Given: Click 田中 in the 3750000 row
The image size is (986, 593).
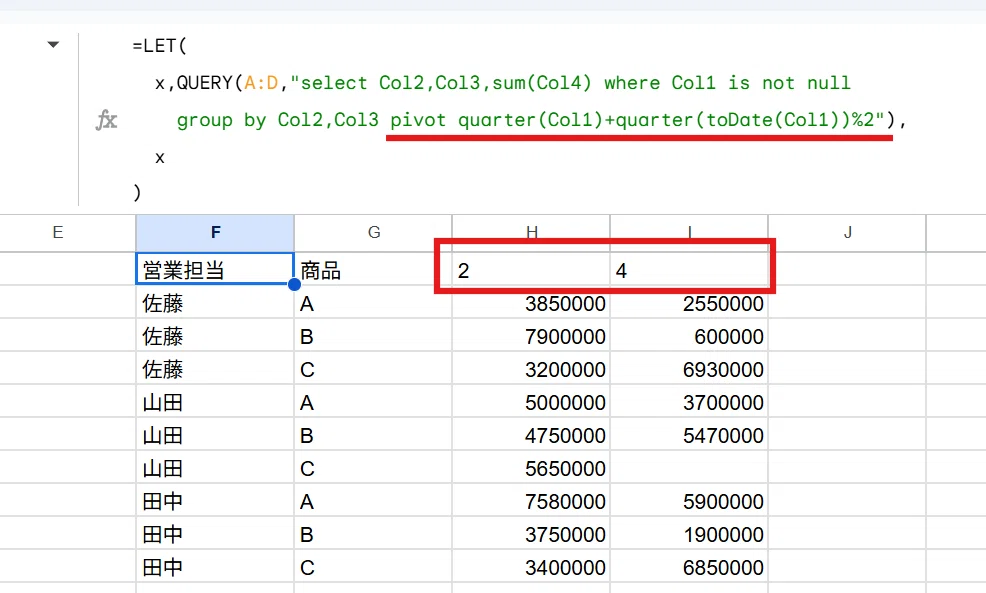Looking at the screenshot, I should pyautogui.click(x=215, y=534).
